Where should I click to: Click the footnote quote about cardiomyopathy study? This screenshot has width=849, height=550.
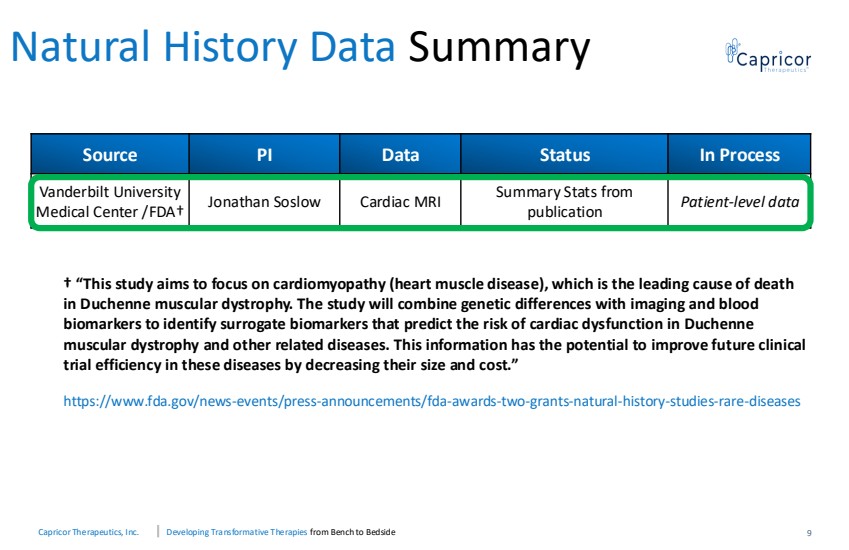click(434, 324)
